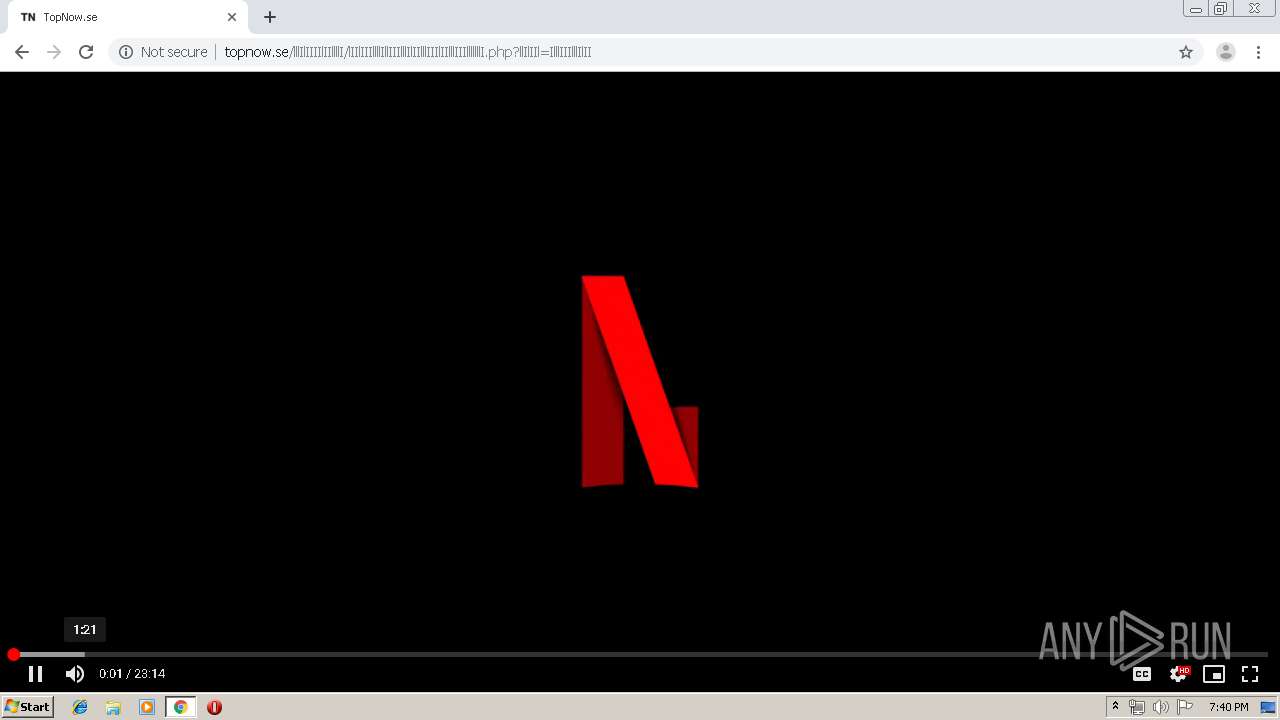The height and width of the screenshot is (720, 1280).
Task: Show hidden system tray icons
Action: [x=1115, y=707]
